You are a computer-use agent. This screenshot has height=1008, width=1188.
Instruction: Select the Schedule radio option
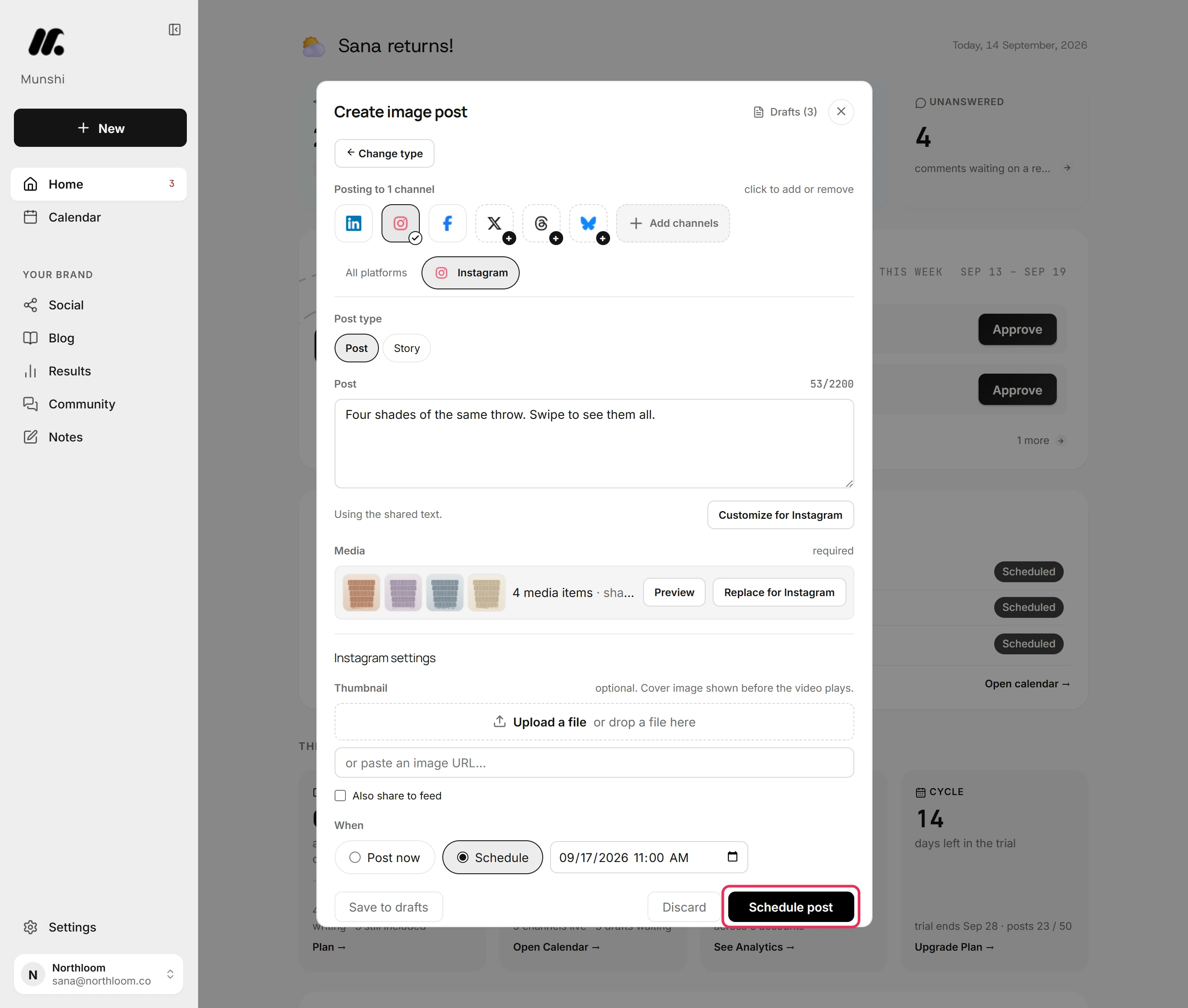coord(493,857)
